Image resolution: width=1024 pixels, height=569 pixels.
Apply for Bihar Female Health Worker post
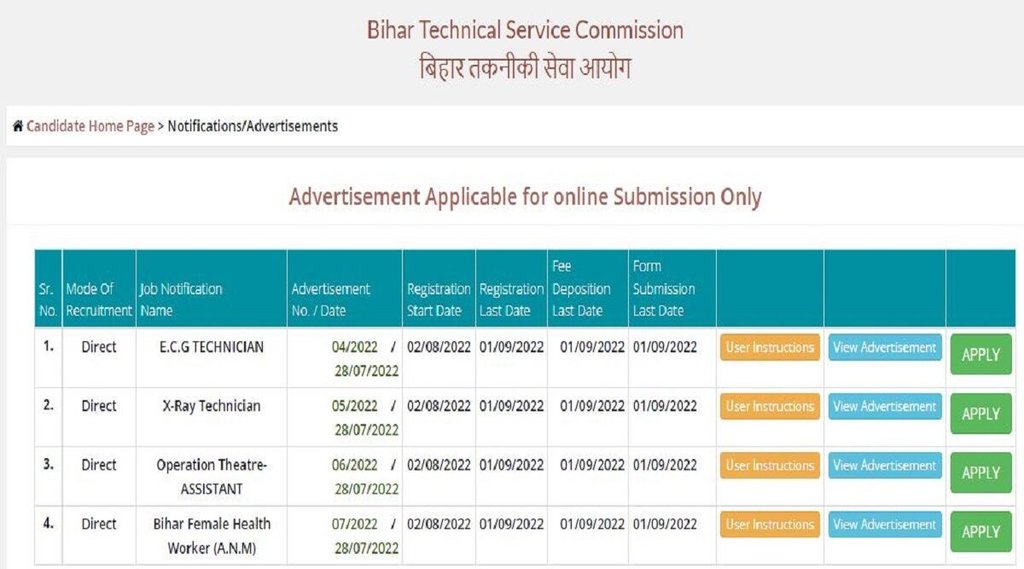980,531
